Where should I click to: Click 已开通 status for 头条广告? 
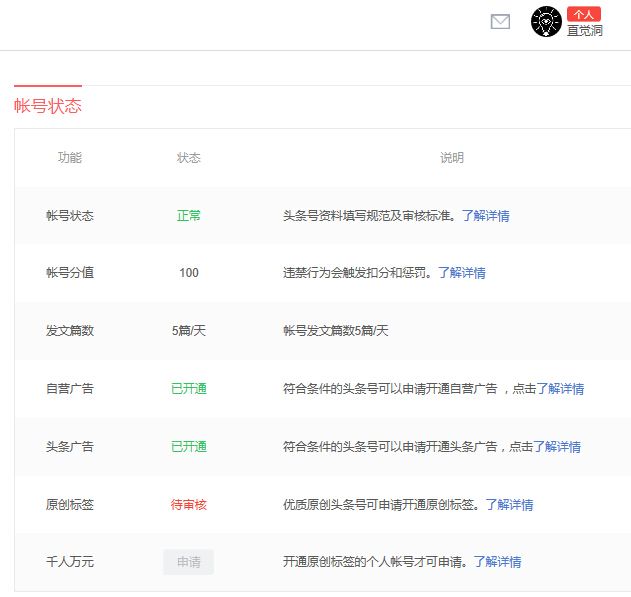(x=189, y=447)
